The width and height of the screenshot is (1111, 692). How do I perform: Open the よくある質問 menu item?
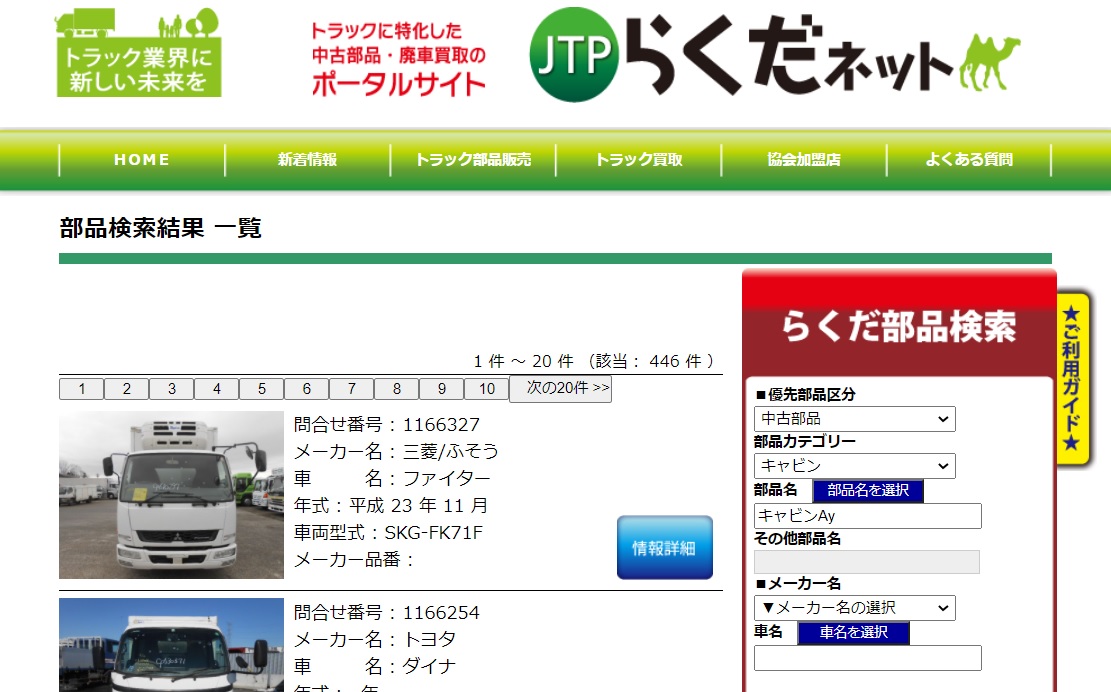pyautogui.click(x=969, y=160)
